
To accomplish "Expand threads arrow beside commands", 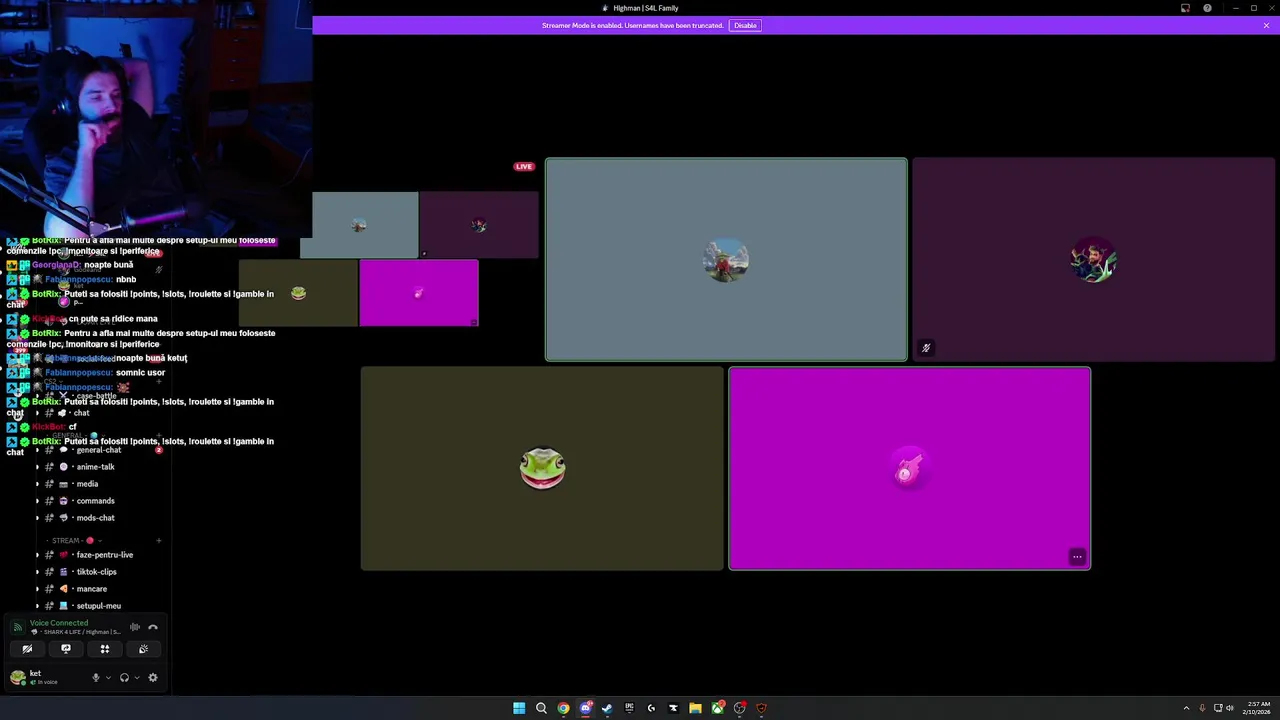I will pos(38,501).
